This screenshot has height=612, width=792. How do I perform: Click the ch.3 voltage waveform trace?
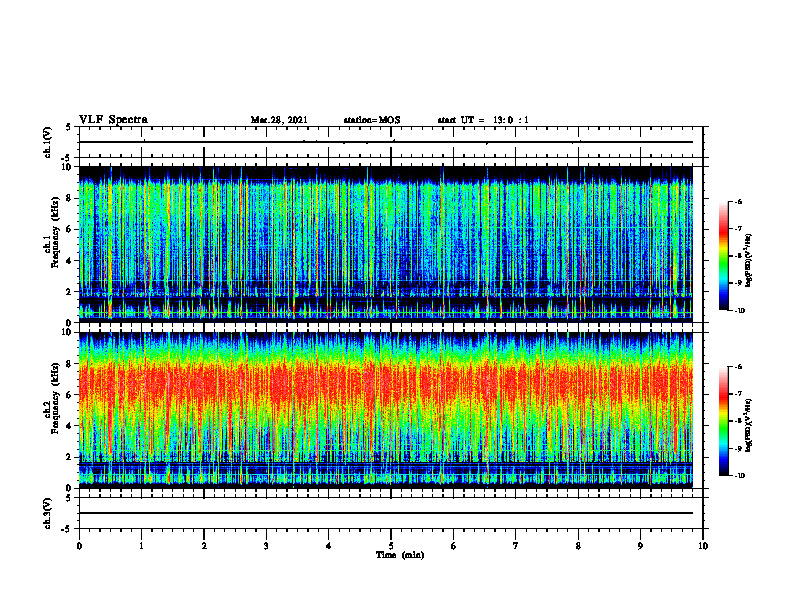(x=386, y=513)
